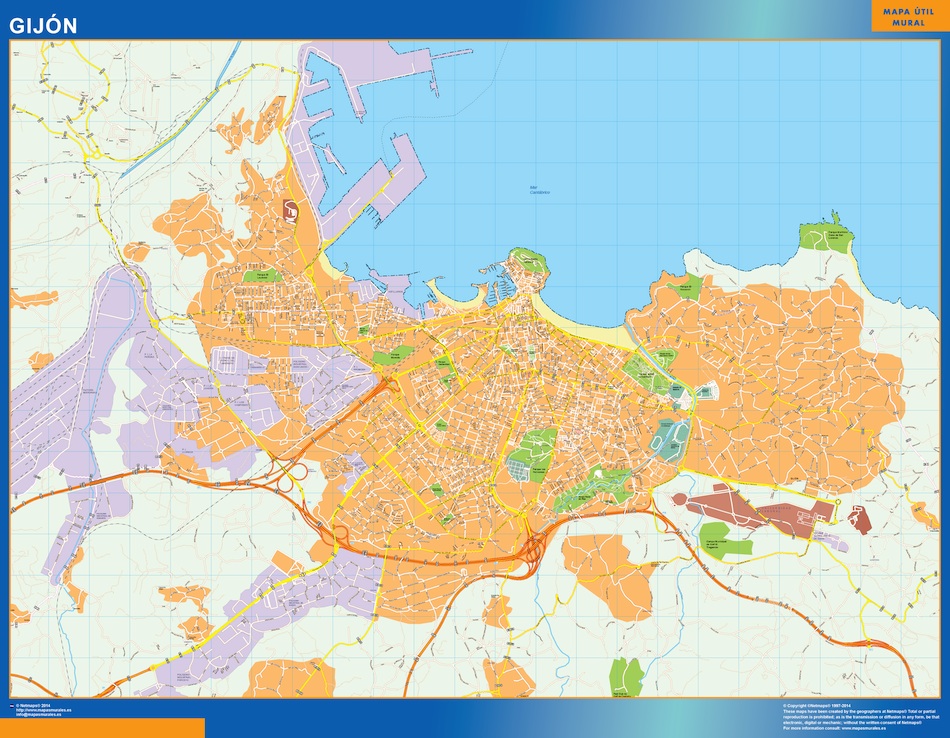This screenshot has width=950, height=738.
Task: Click the small flag icon beside Netmaps copyright
Action: pyautogui.click(x=12, y=705)
